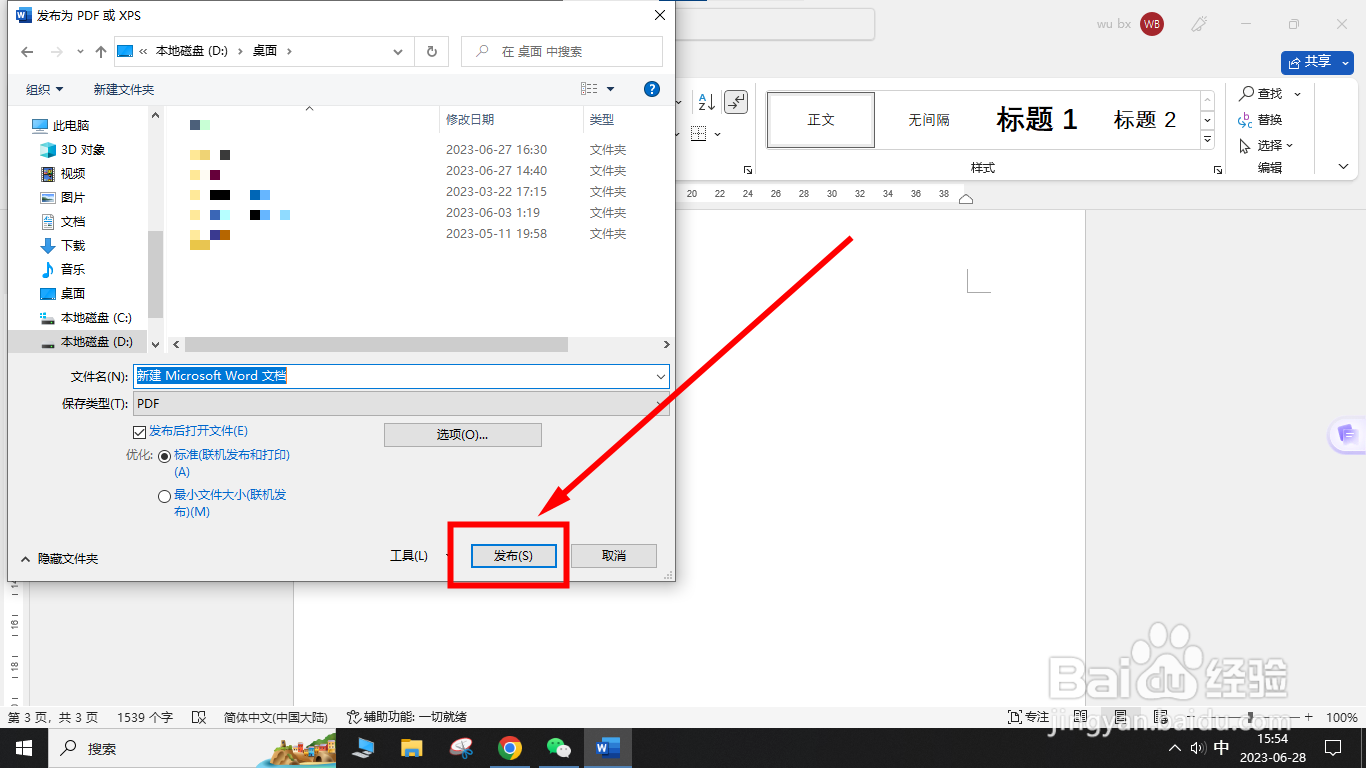Viewport: 1366px width, 768px height.
Task: Open the 音乐 folder in the sidebar
Action: pyautogui.click(x=73, y=270)
